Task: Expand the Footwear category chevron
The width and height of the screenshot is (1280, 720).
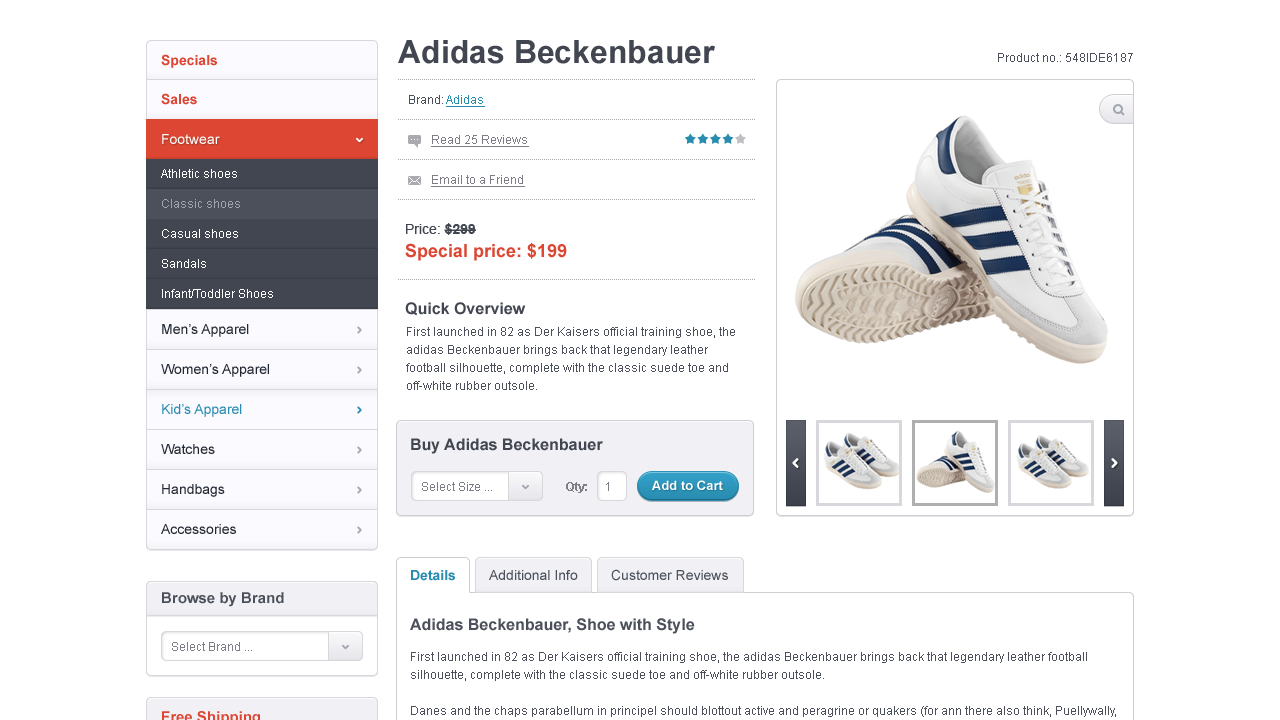Action: [x=359, y=139]
